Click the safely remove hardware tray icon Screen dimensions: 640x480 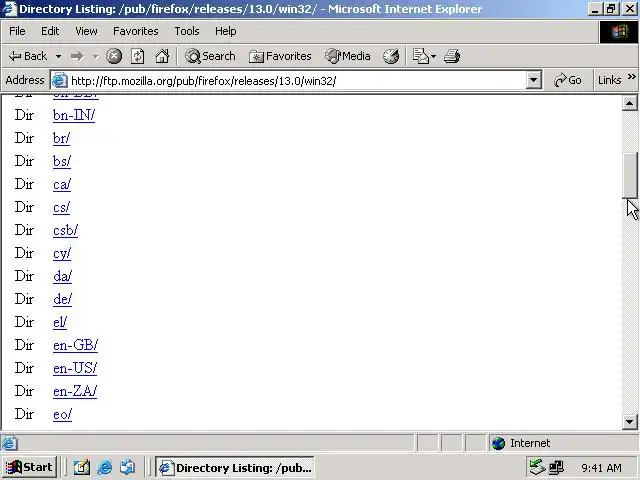537,467
